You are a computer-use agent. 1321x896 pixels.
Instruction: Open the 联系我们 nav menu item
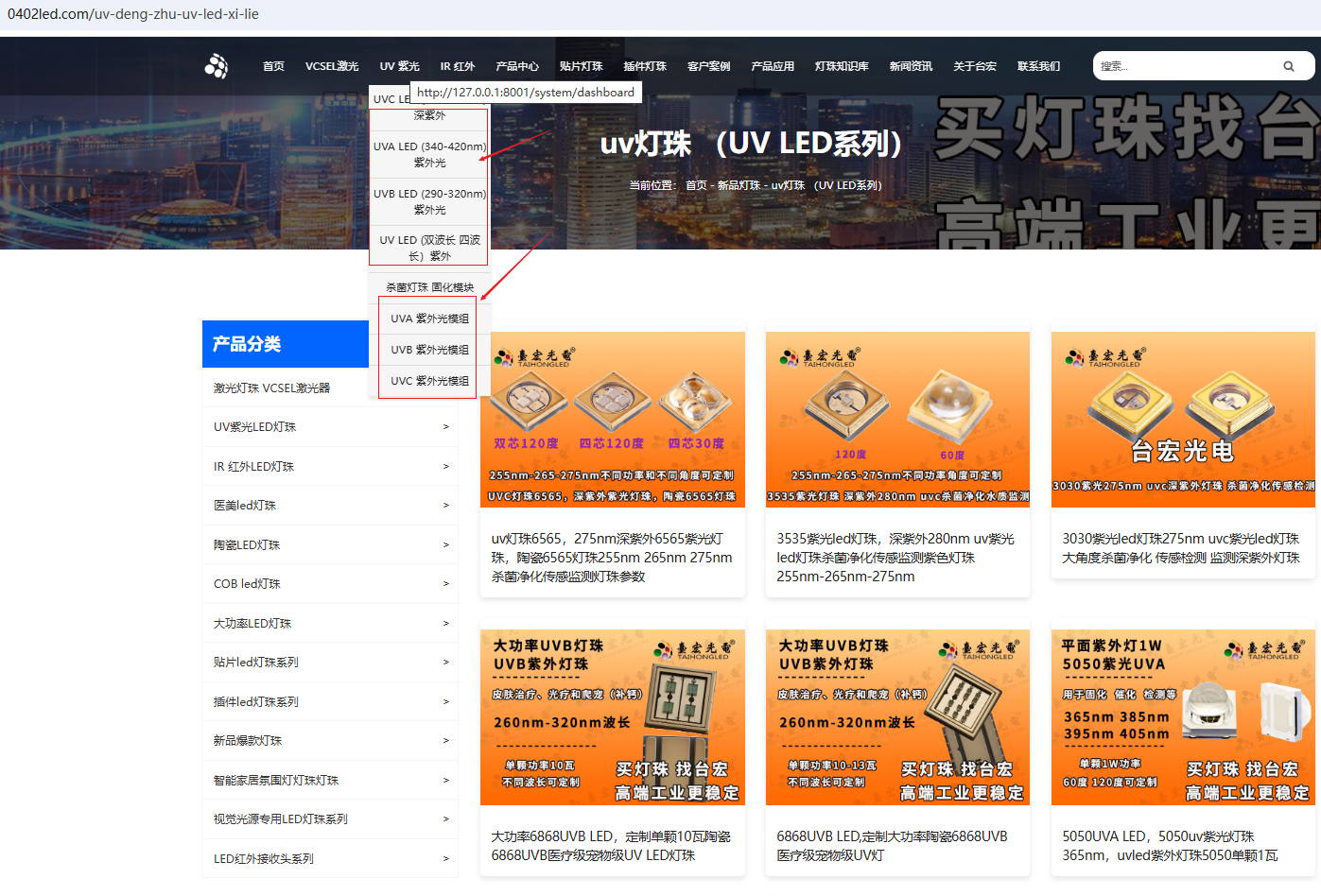pos(1038,66)
